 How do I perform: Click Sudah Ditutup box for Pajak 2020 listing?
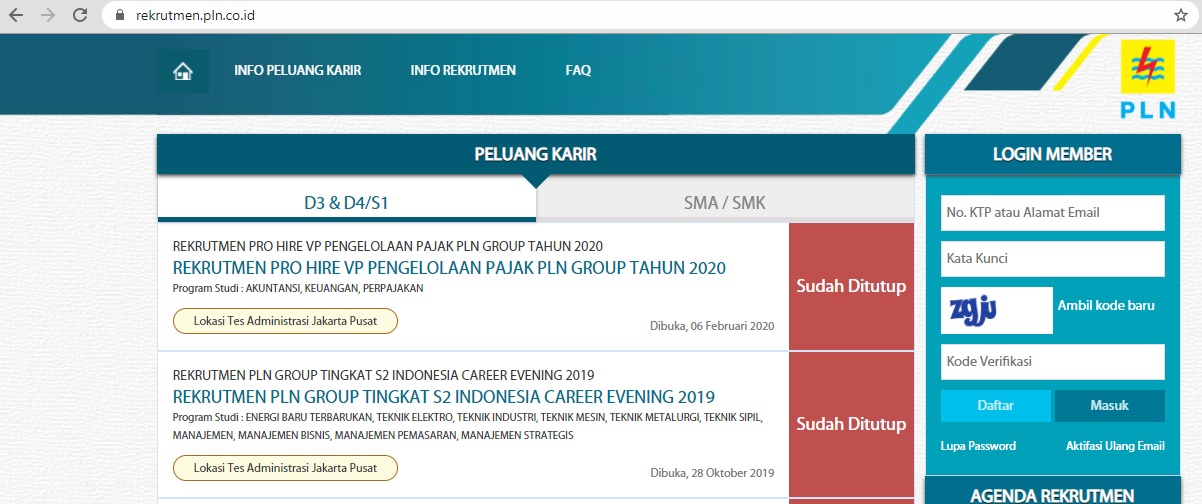coord(851,286)
